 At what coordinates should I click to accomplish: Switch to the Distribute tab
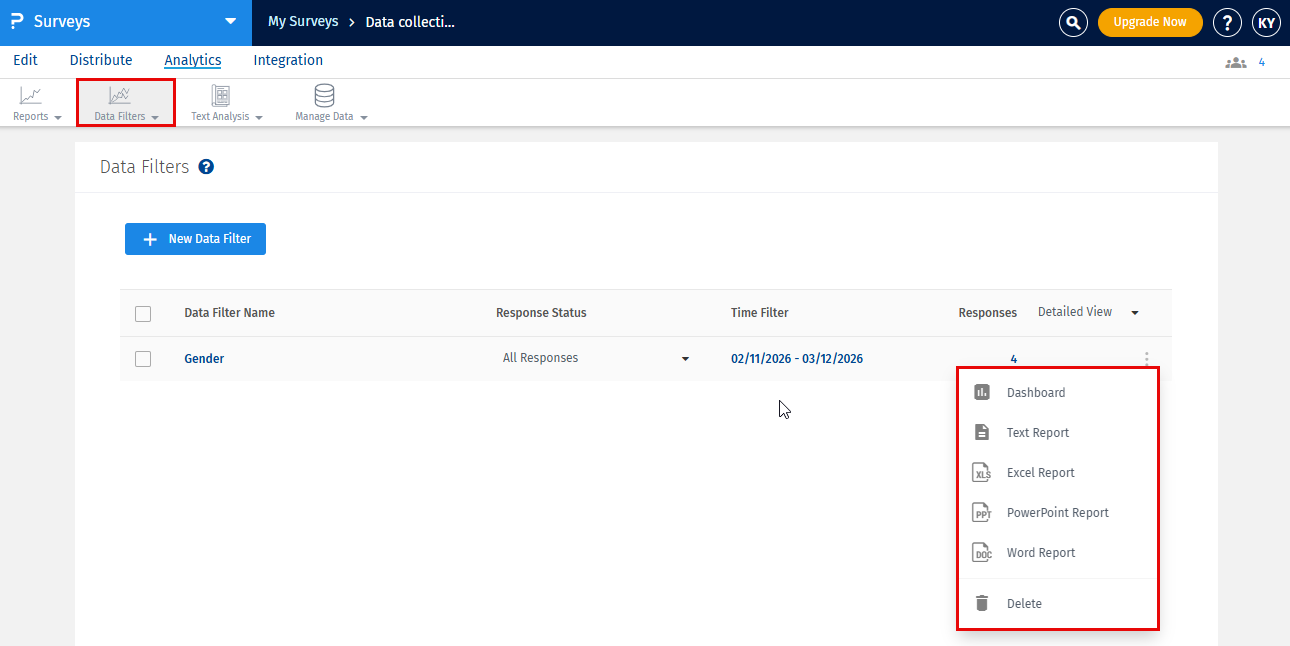coord(101,60)
